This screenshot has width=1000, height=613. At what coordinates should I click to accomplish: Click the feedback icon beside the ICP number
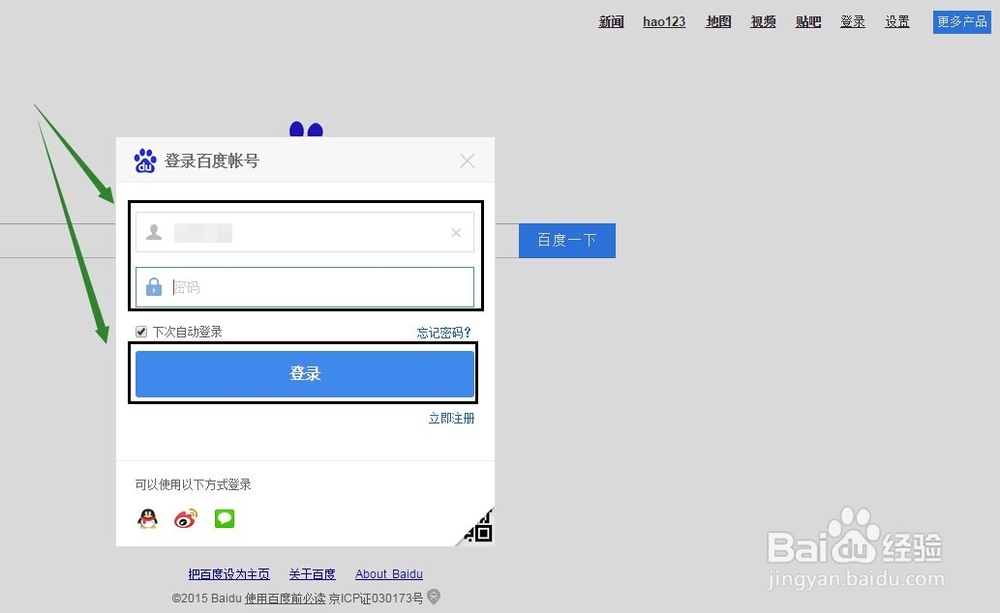pos(433,596)
